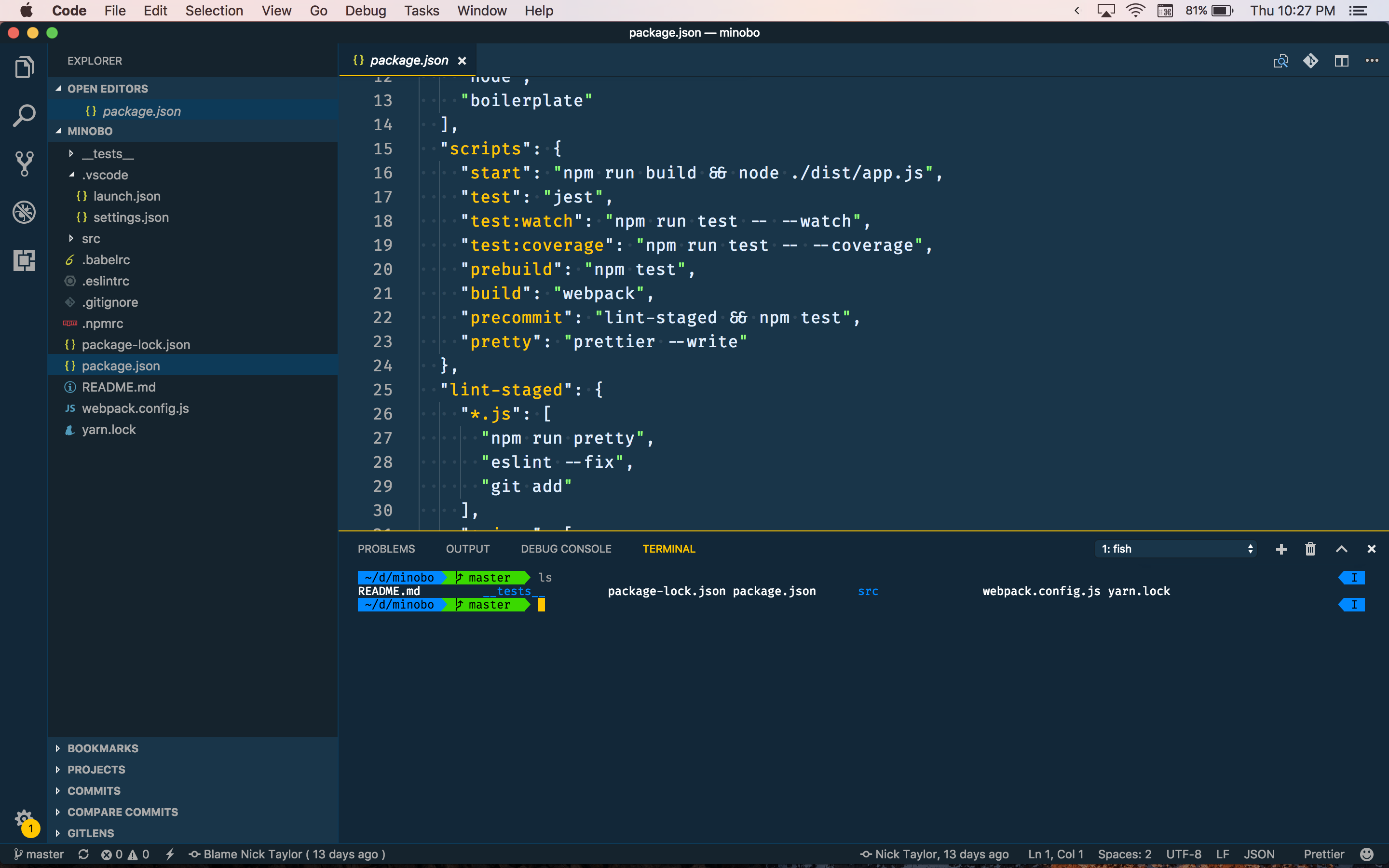Open the Debug view from the activity bar
1389x868 pixels.
[24, 212]
